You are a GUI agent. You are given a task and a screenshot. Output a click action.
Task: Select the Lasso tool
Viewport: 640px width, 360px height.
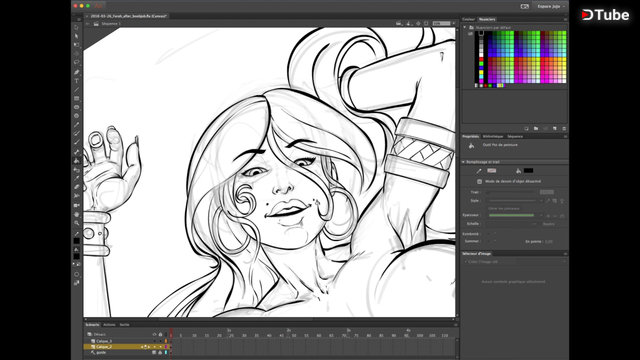(76, 62)
